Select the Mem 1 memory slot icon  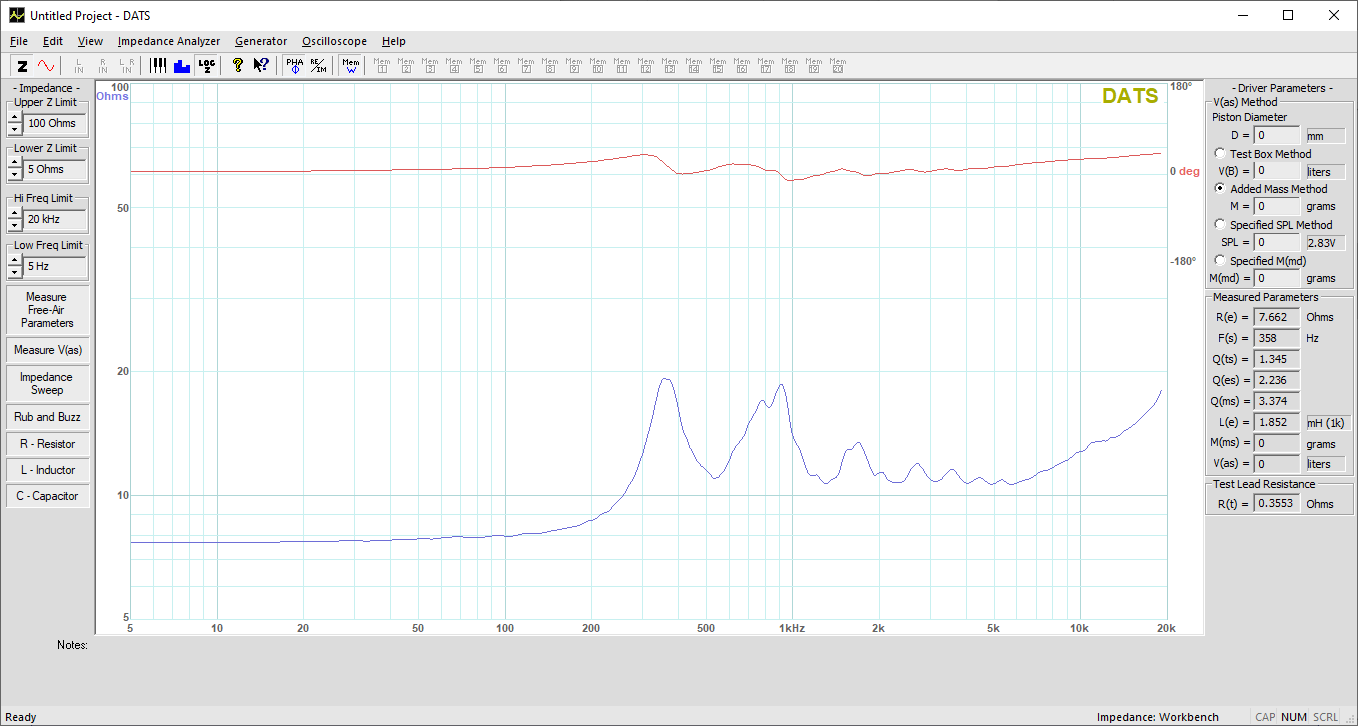(x=382, y=66)
